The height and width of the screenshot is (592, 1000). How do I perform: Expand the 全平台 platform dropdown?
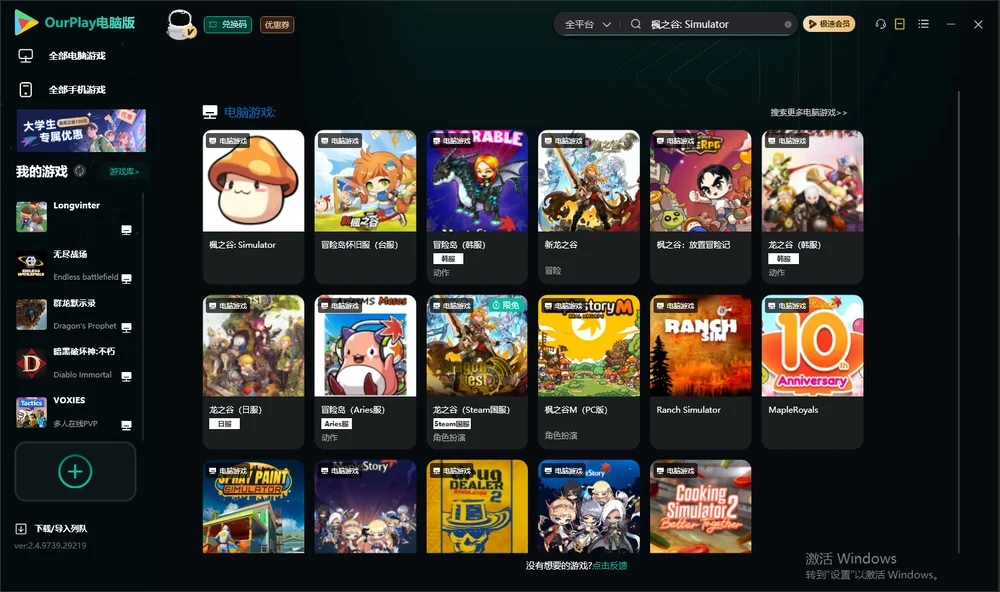[587, 24]
